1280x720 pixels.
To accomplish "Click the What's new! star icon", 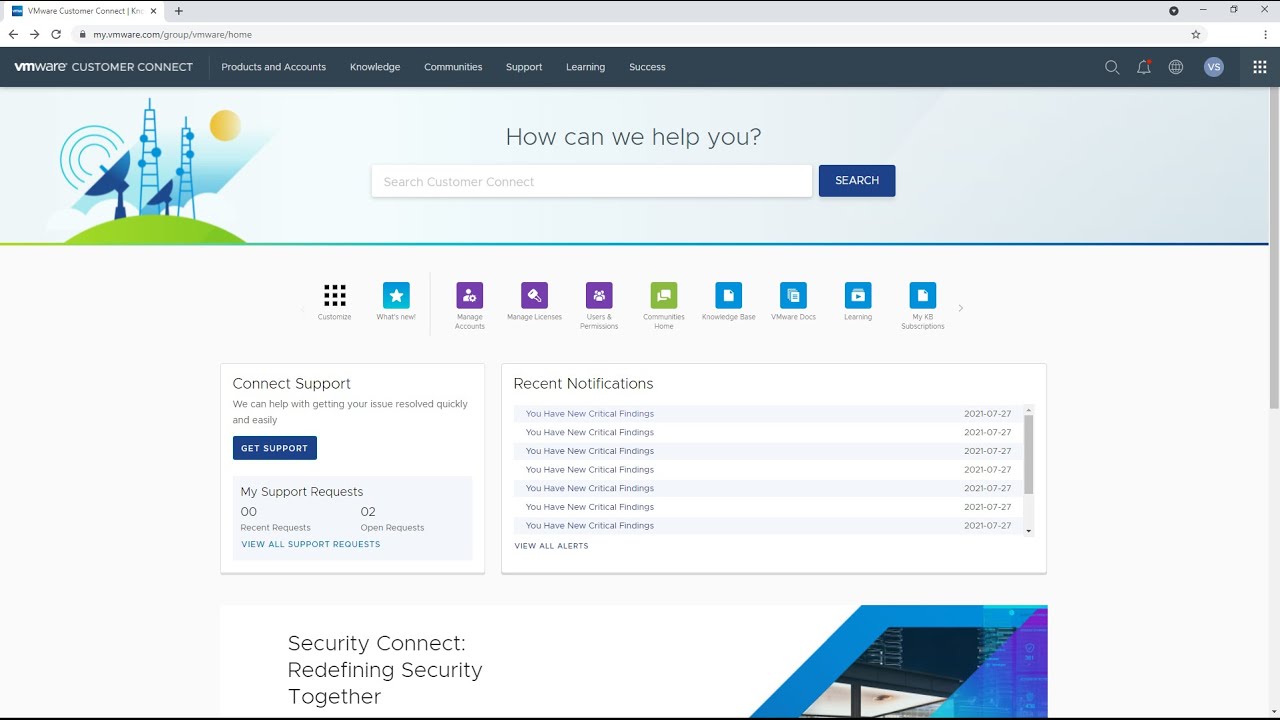I will pyautogui.click(x=396, y=295).
